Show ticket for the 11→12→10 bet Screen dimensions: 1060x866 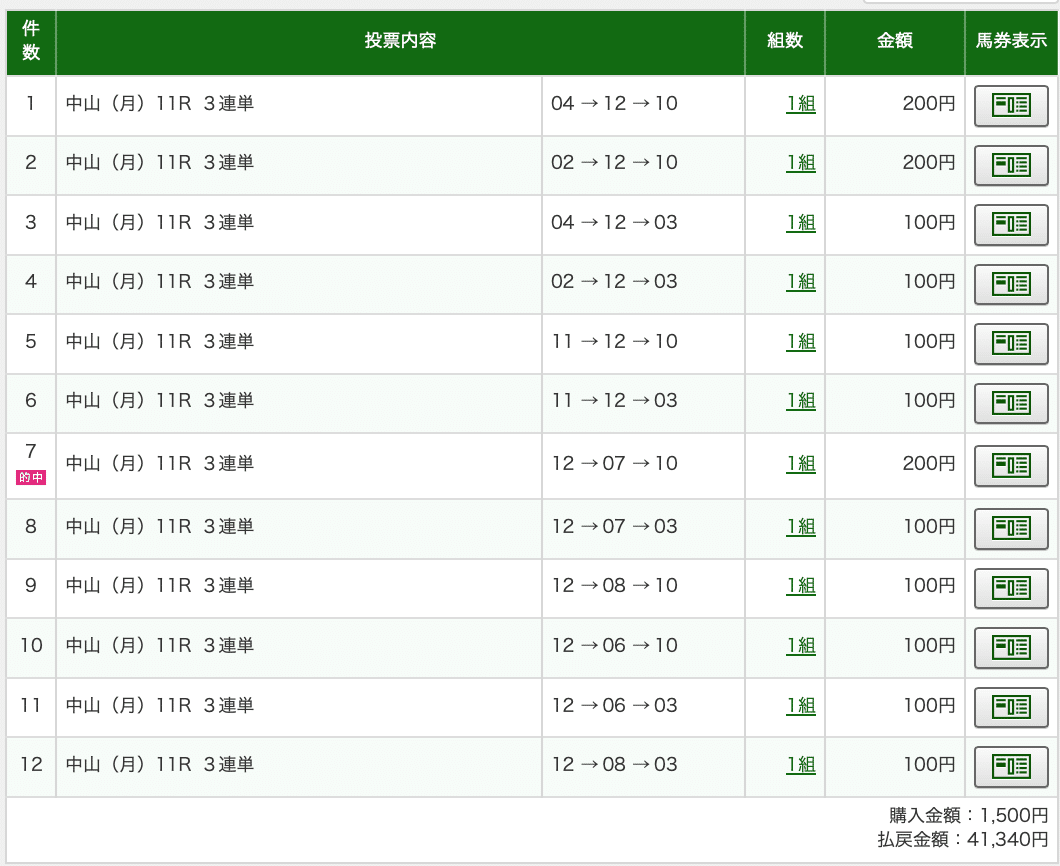[1010, 343]
